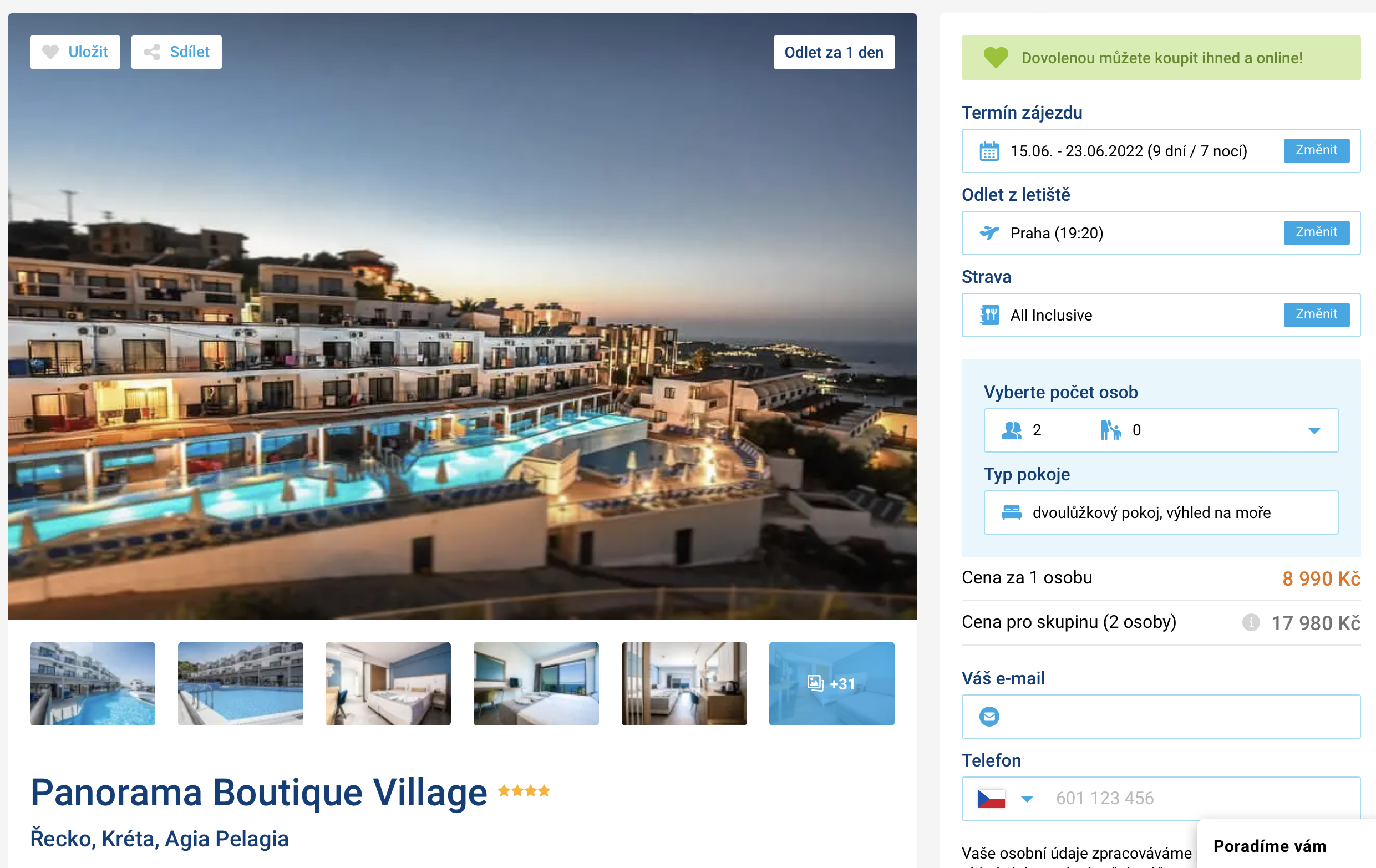Click the airplane icon next to Praha

click(x=989, y=232)
